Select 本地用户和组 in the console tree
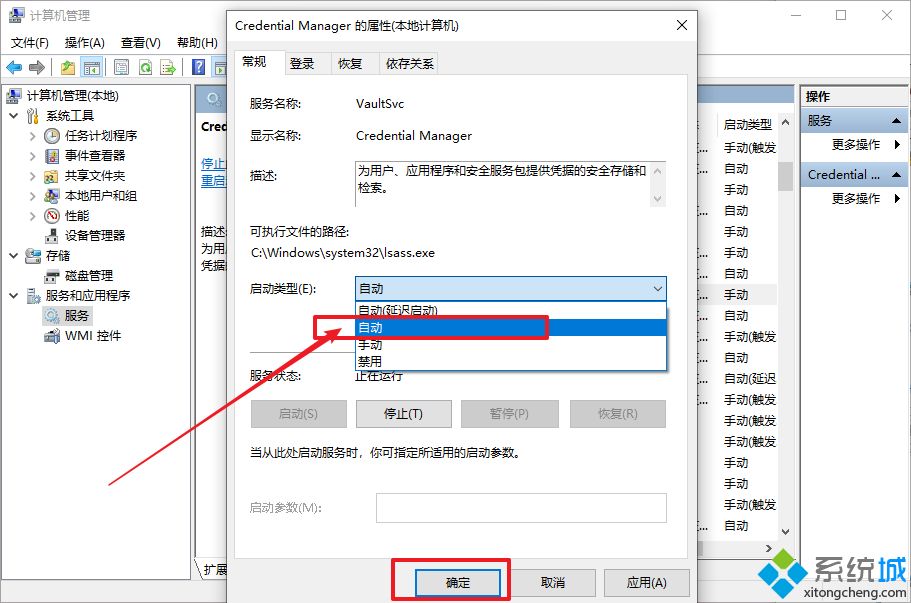This screenshot has width=911, height=603. 101,196
